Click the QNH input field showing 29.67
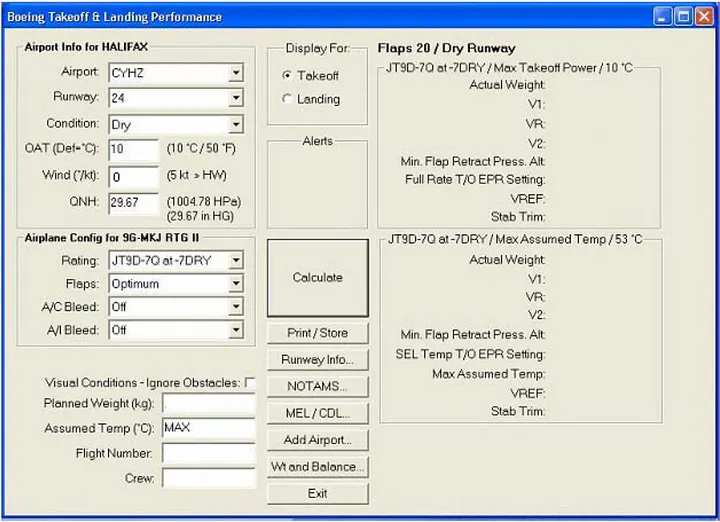720x522 pixels. point(134,203)
